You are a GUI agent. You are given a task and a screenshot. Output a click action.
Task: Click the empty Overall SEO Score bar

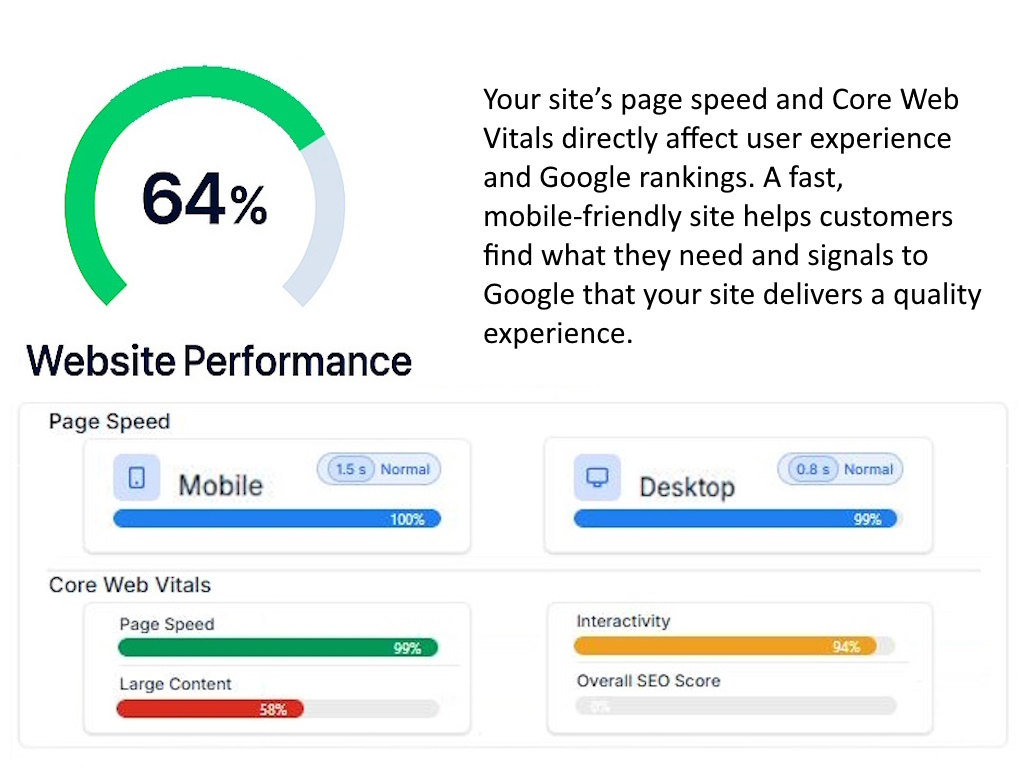(736, 706)
